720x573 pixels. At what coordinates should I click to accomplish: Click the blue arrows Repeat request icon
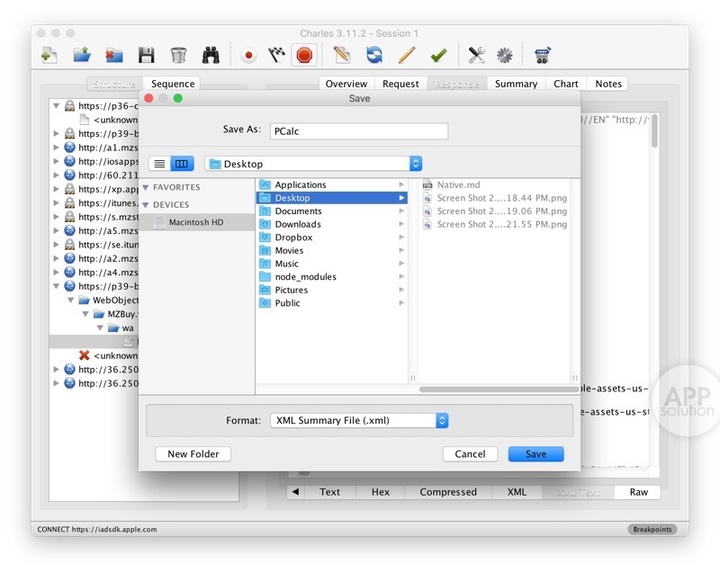pos(374,55)
